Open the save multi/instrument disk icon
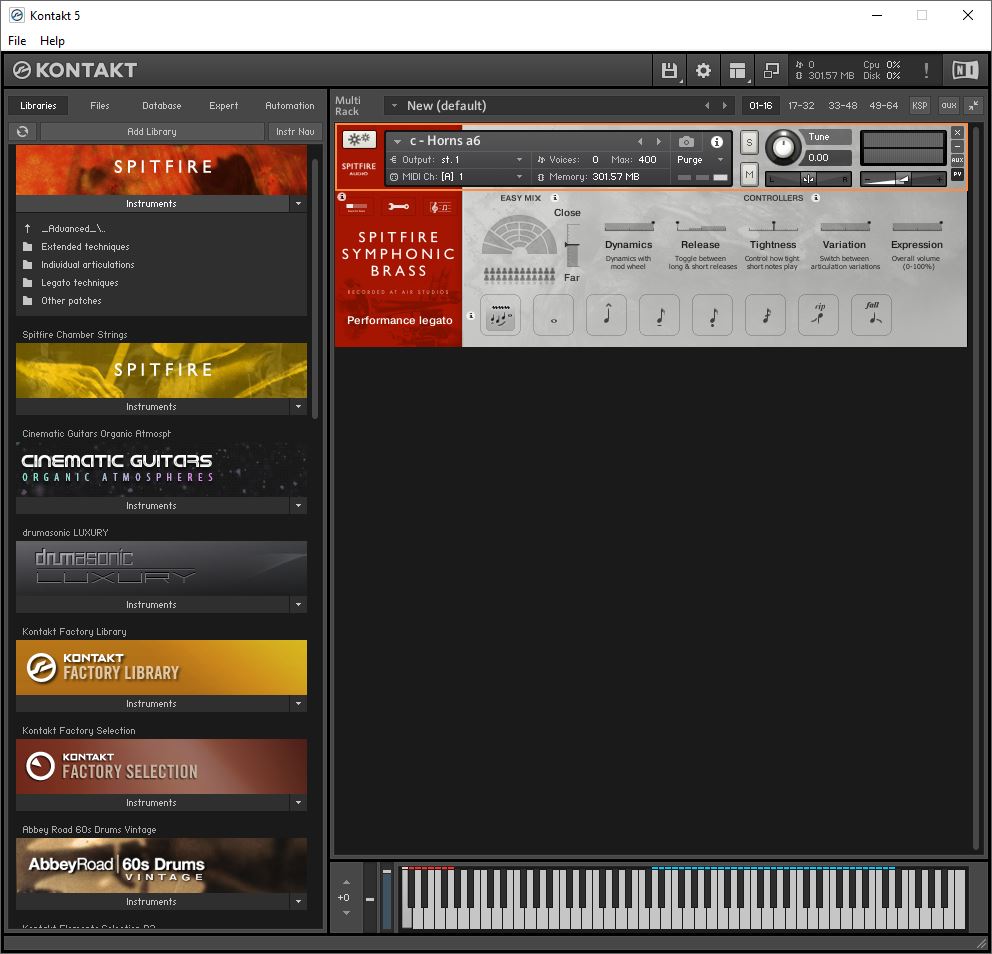 point(669,70)
